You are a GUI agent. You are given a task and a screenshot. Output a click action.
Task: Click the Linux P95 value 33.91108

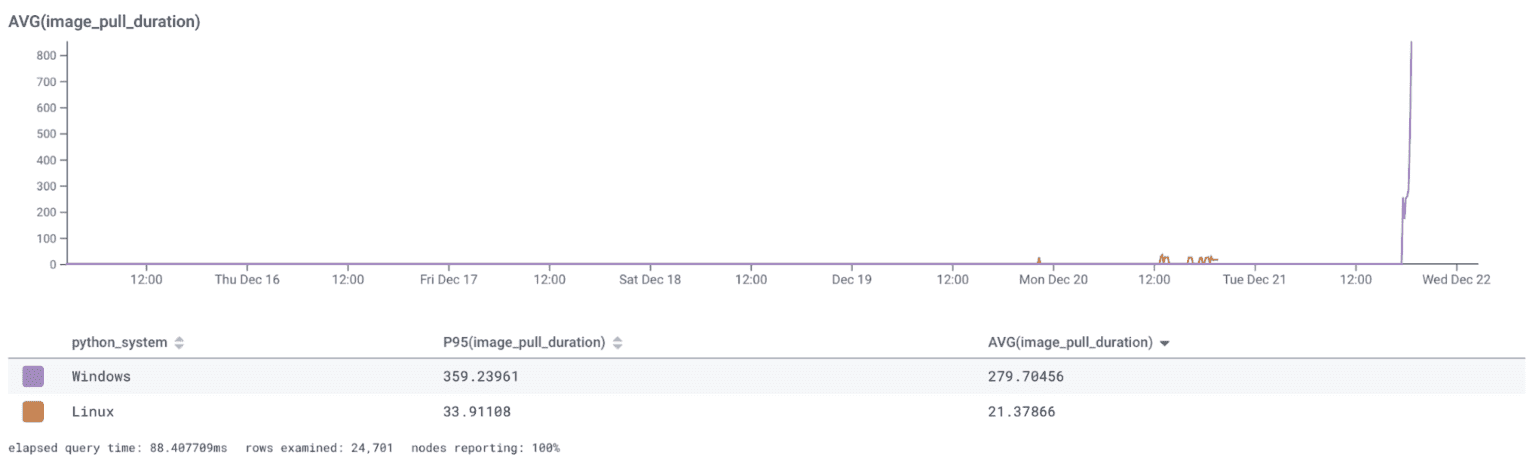[x=478, y=411]
